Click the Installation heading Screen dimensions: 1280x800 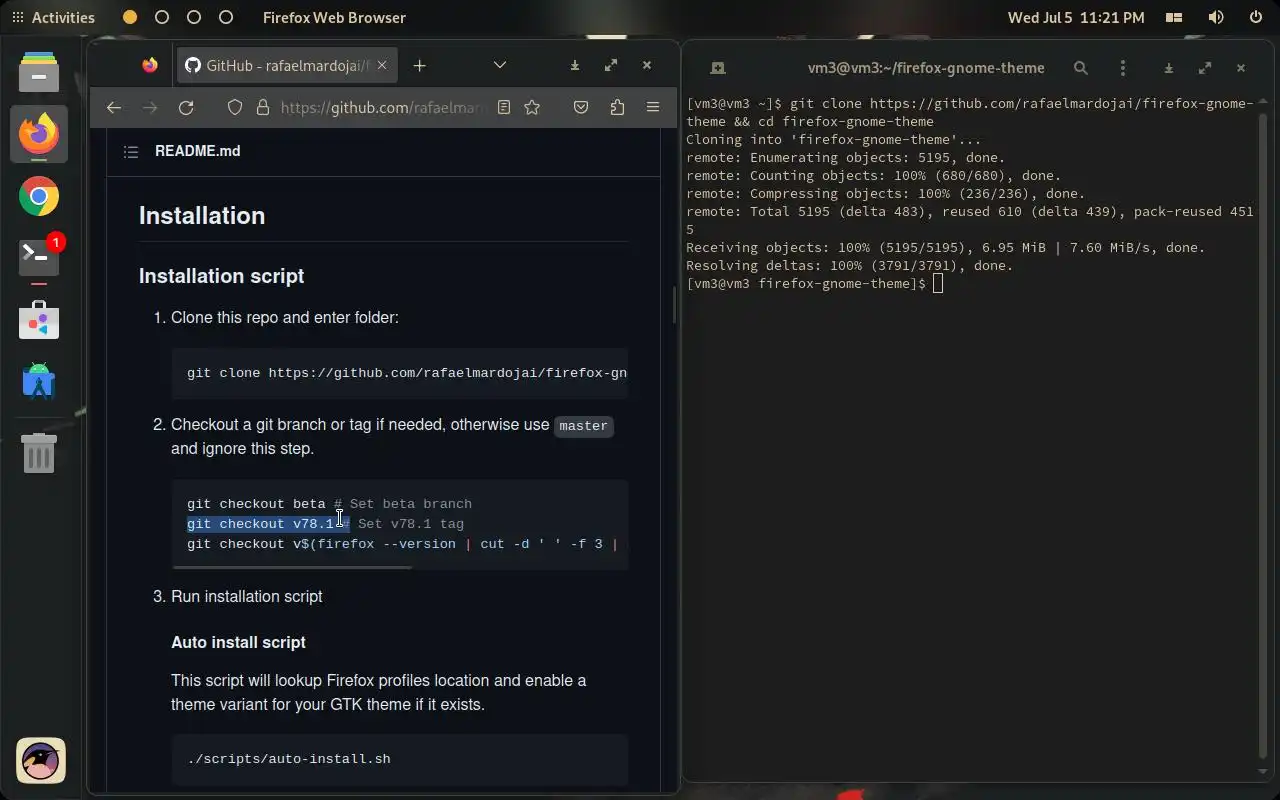click(202, 215)
